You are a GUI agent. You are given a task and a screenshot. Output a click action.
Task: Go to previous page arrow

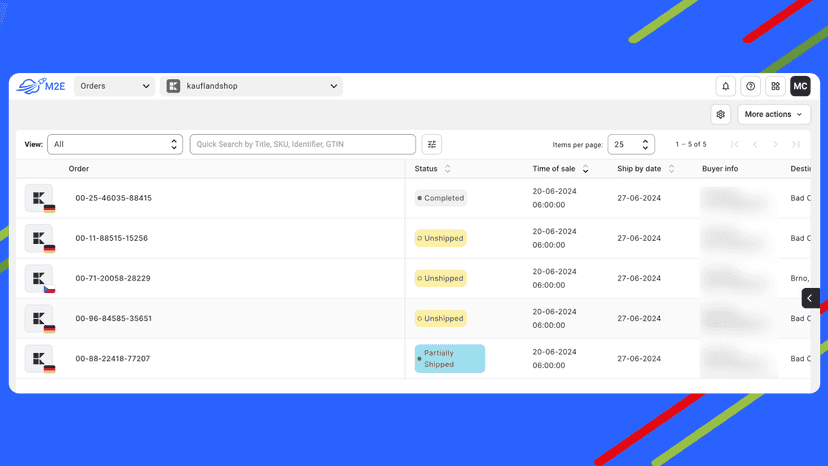pos(755,144)
